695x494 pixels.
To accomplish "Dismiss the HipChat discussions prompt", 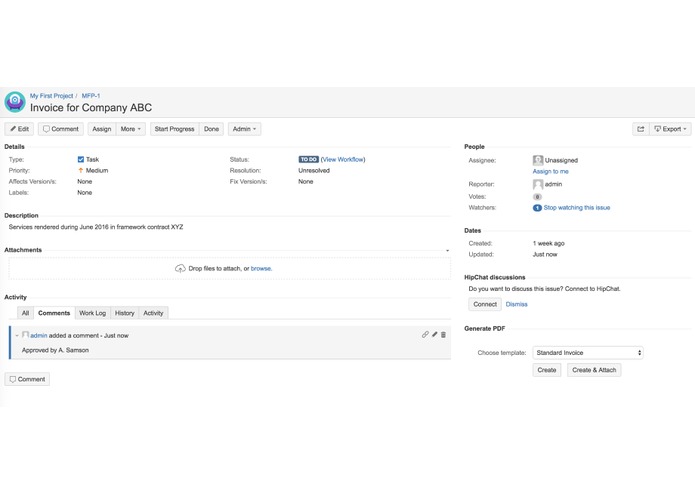I will [x=516, y=304].
